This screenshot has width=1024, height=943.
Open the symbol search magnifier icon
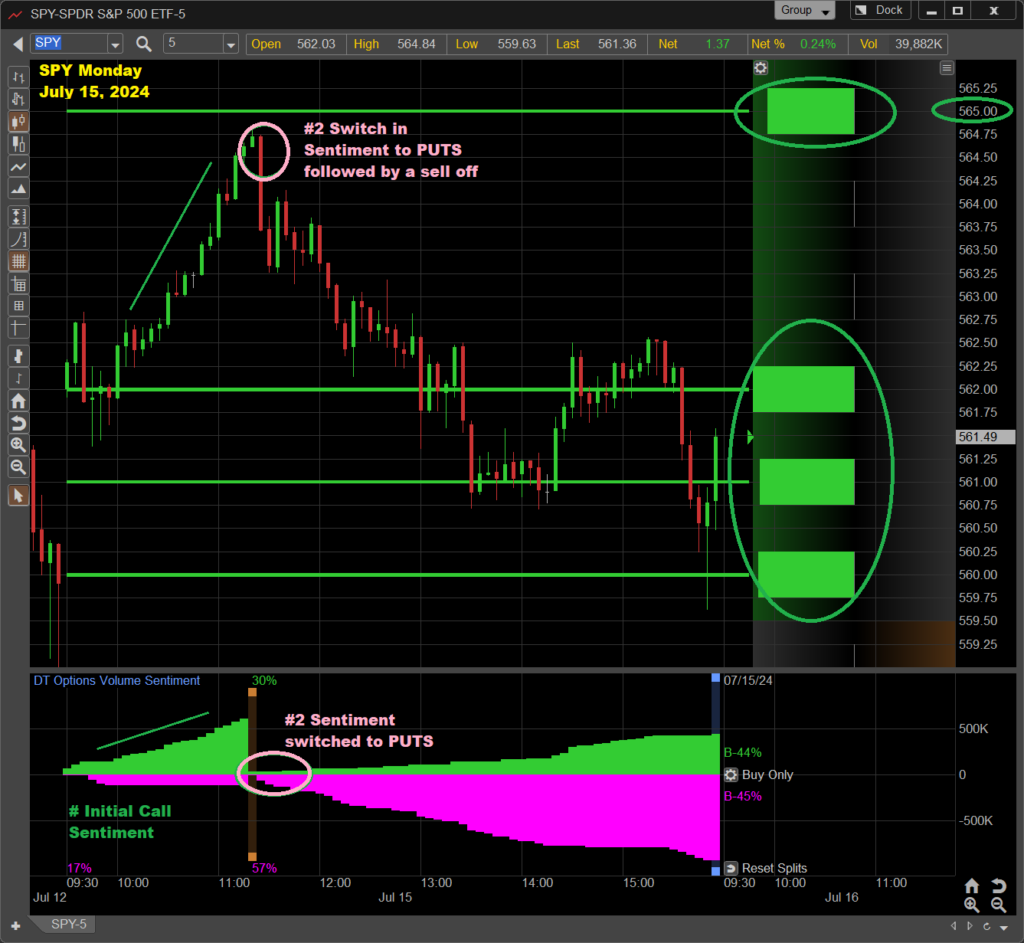[x=143, y=44]
